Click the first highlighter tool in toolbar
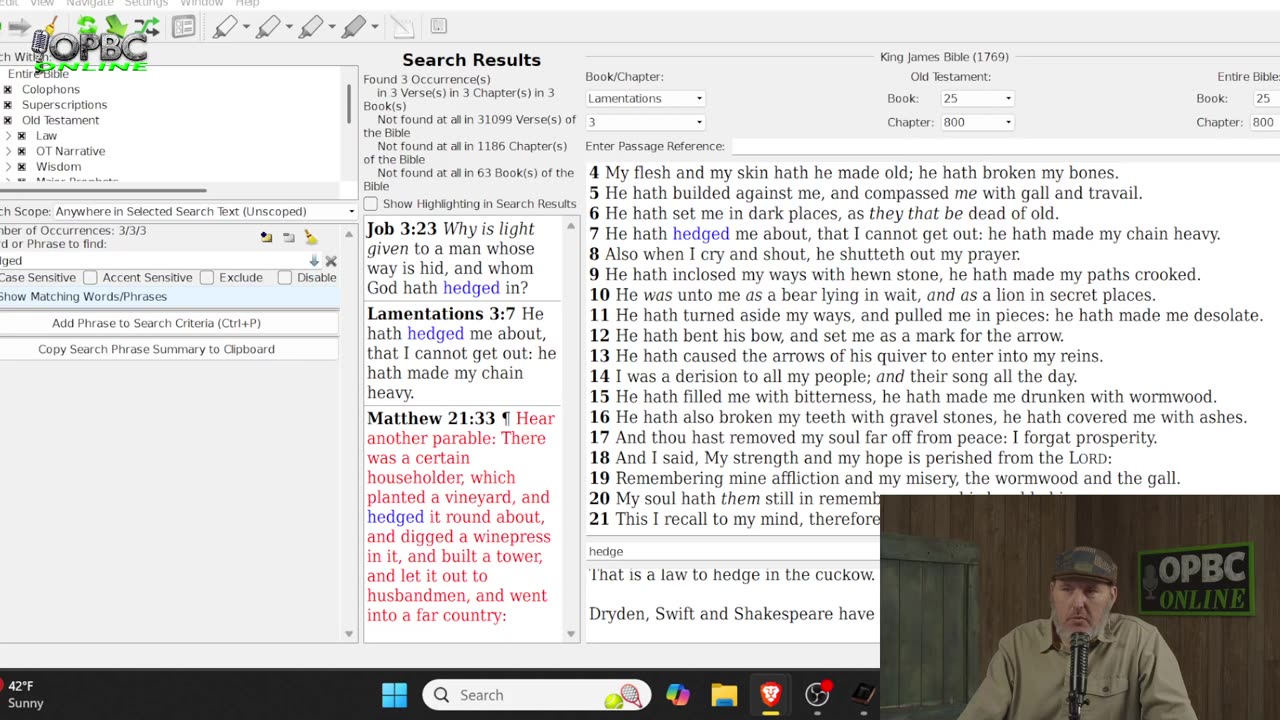This screenshot has height=720, width=1280. 225,27
